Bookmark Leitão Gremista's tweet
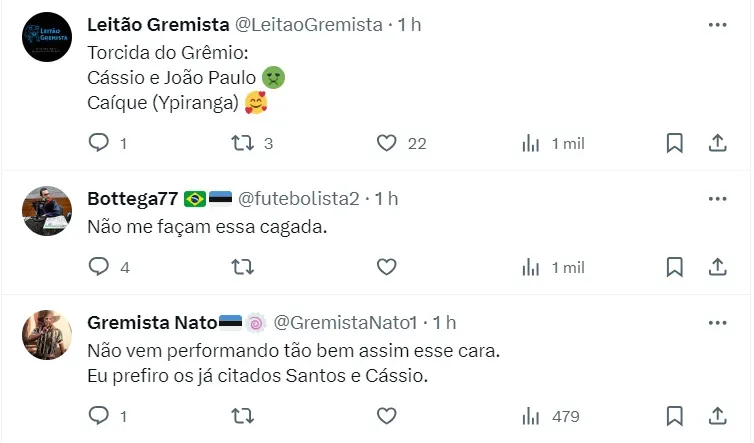 click(675, 143)
